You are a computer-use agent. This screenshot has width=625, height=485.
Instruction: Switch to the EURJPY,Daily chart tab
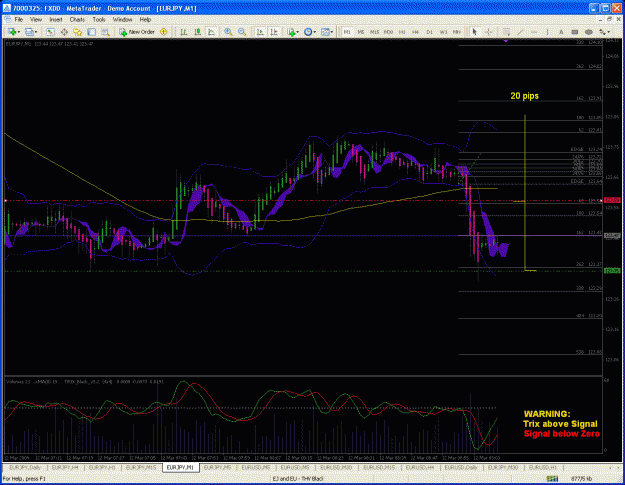pyautogui.click(x=25, y=467)
